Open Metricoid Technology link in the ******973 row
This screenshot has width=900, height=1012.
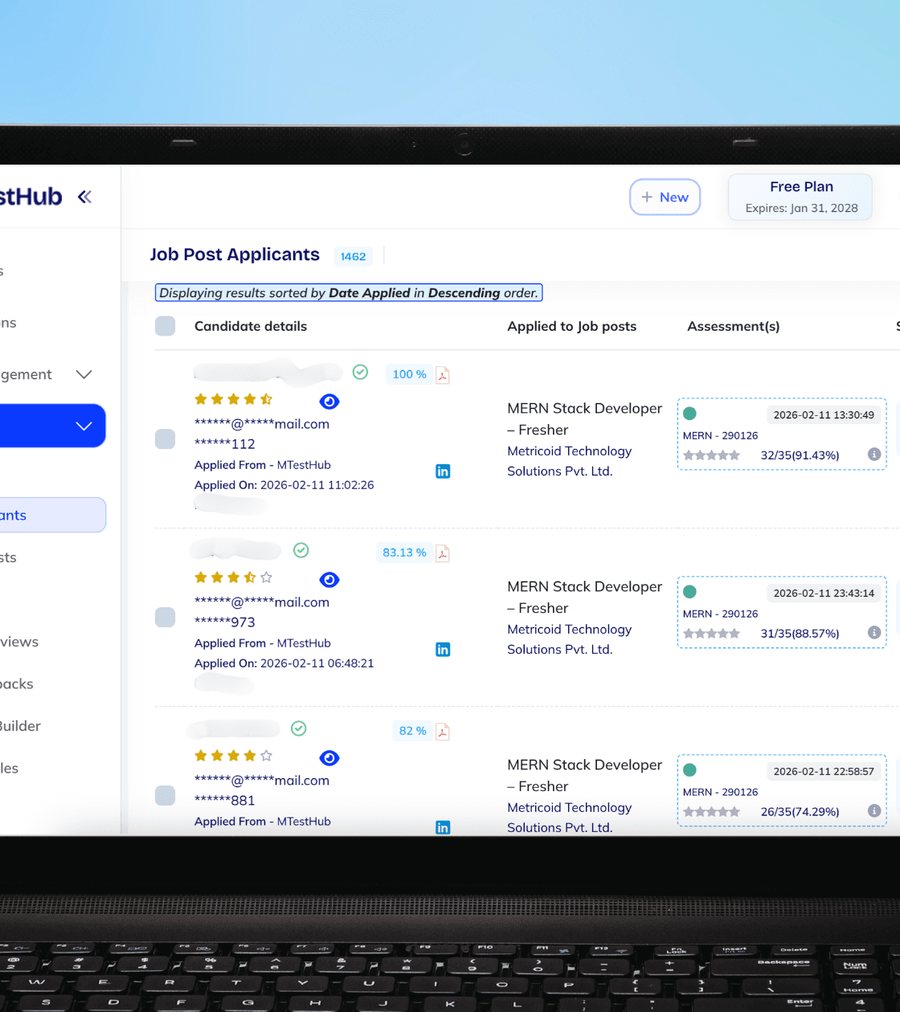coord(569,639)
